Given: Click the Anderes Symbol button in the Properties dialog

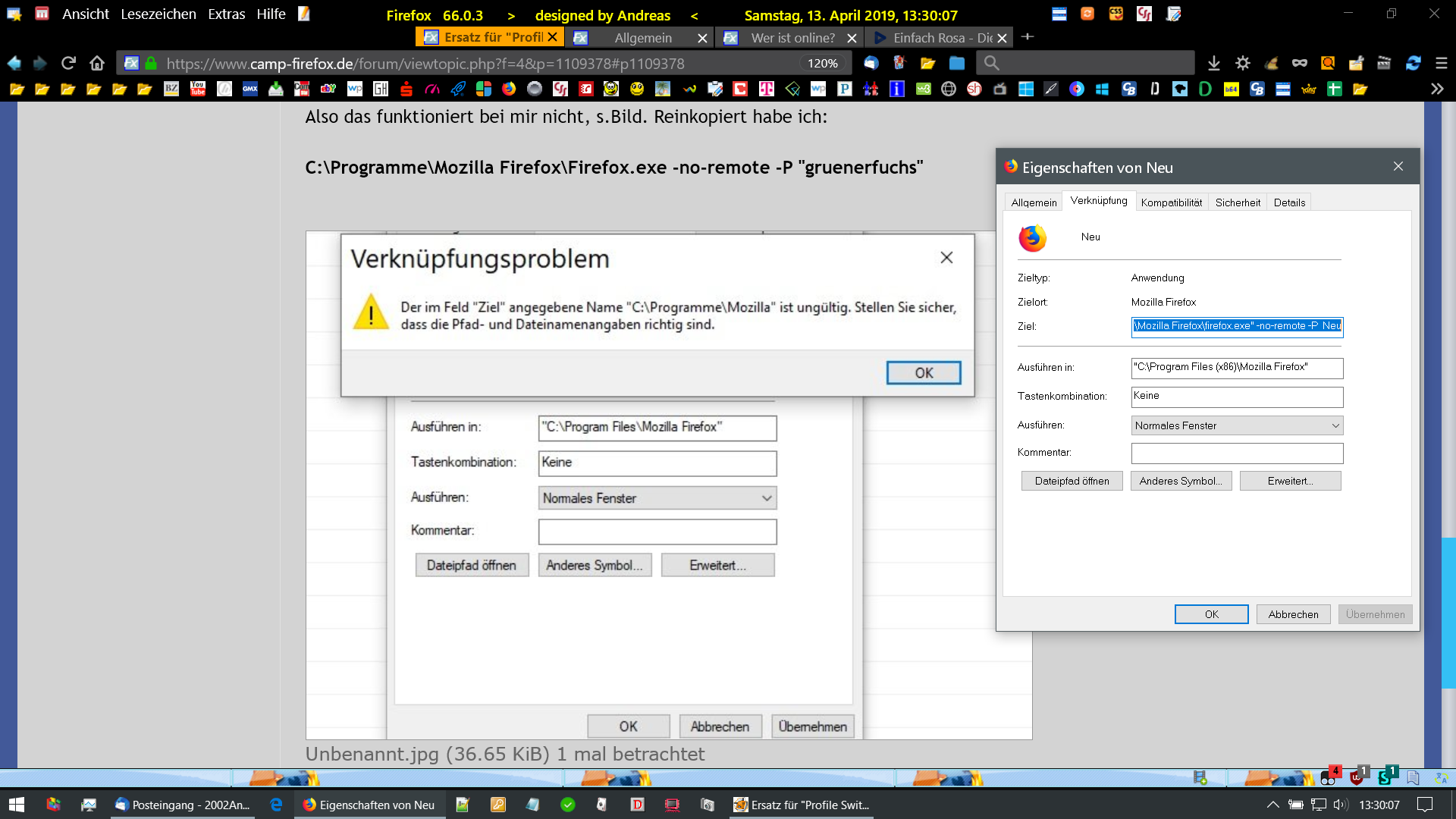Looking at the screenshot, I should click(x=1181, y=481).
